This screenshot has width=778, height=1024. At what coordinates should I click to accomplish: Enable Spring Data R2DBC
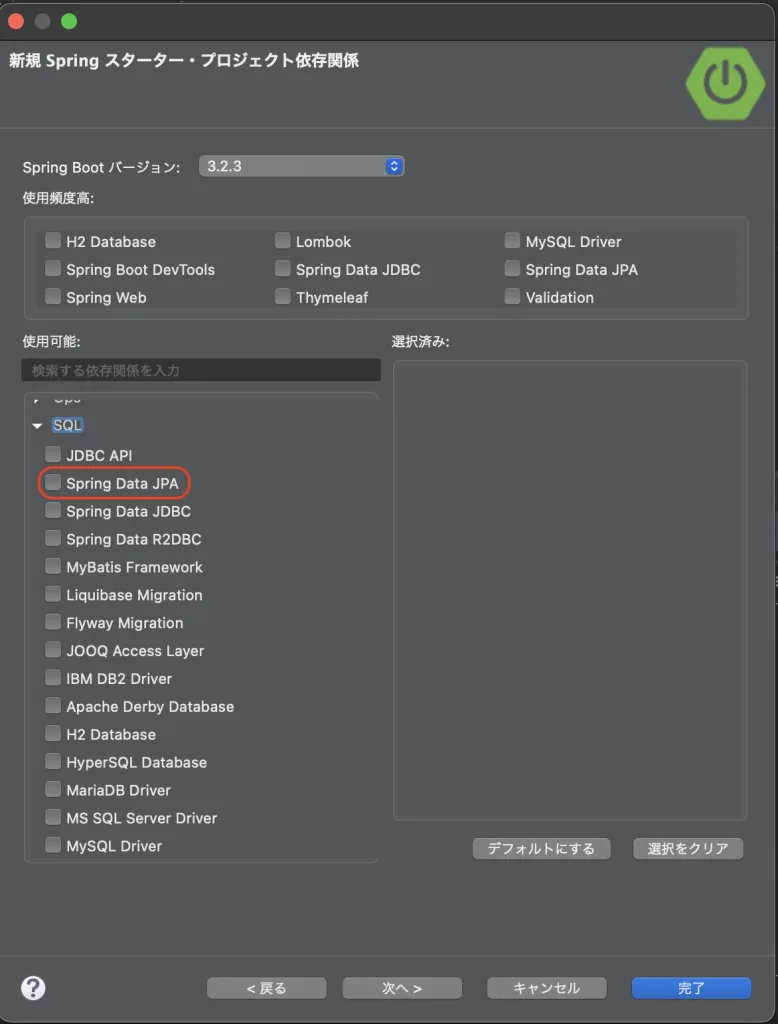pyautogui.click(x=53, y=539)
